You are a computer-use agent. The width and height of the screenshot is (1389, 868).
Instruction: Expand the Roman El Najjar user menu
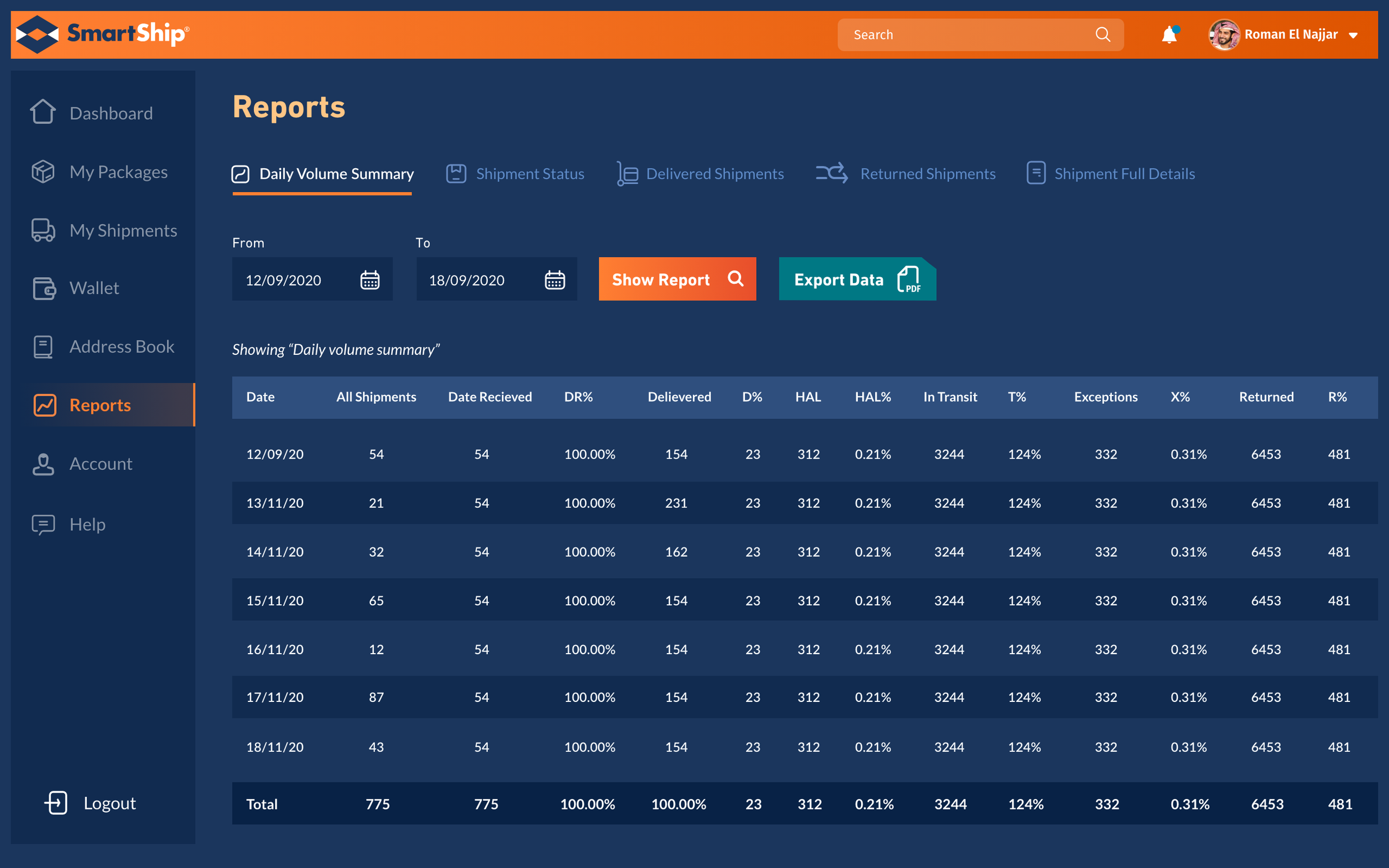tap(1353, 36)
